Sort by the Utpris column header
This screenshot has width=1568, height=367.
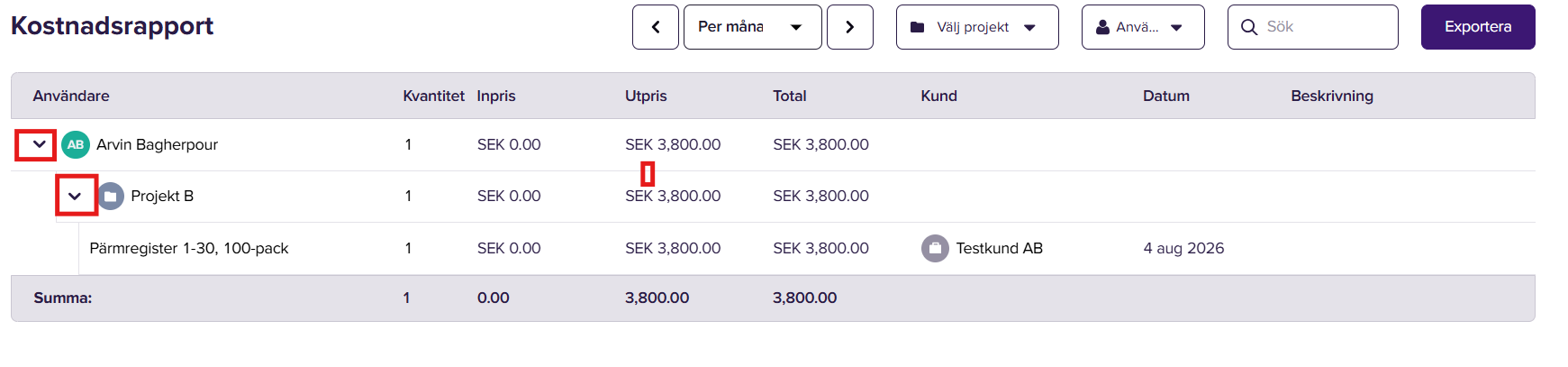coord(646,96)
